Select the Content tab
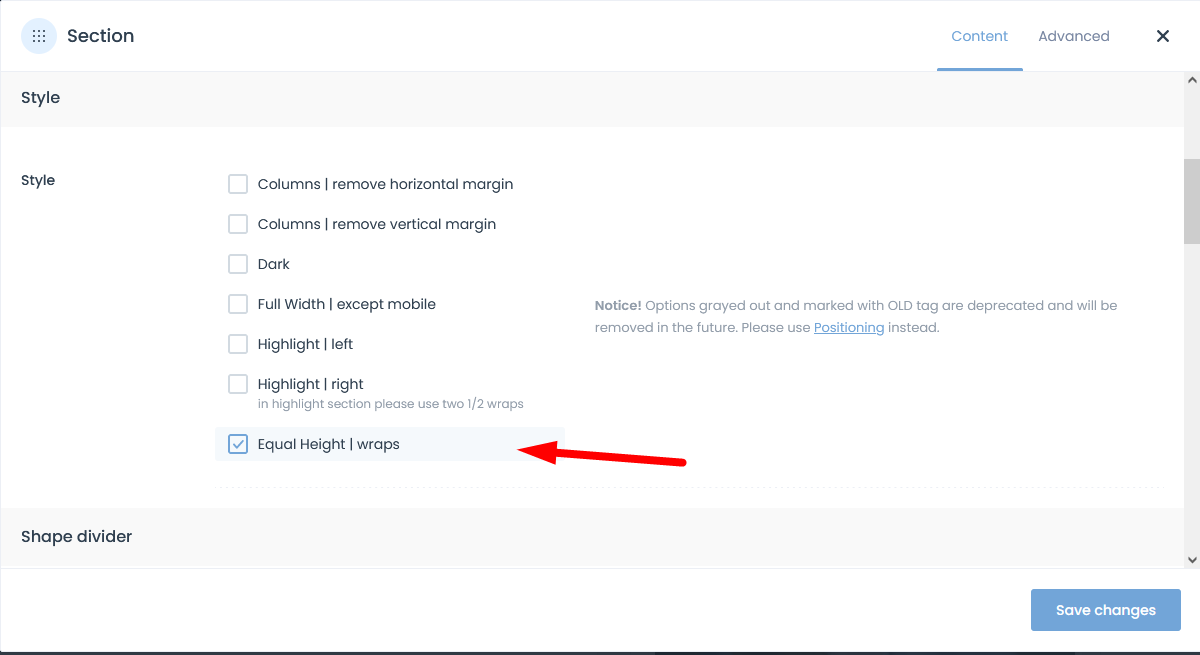This screenshot has width=1200, height=655. [980, 36]
